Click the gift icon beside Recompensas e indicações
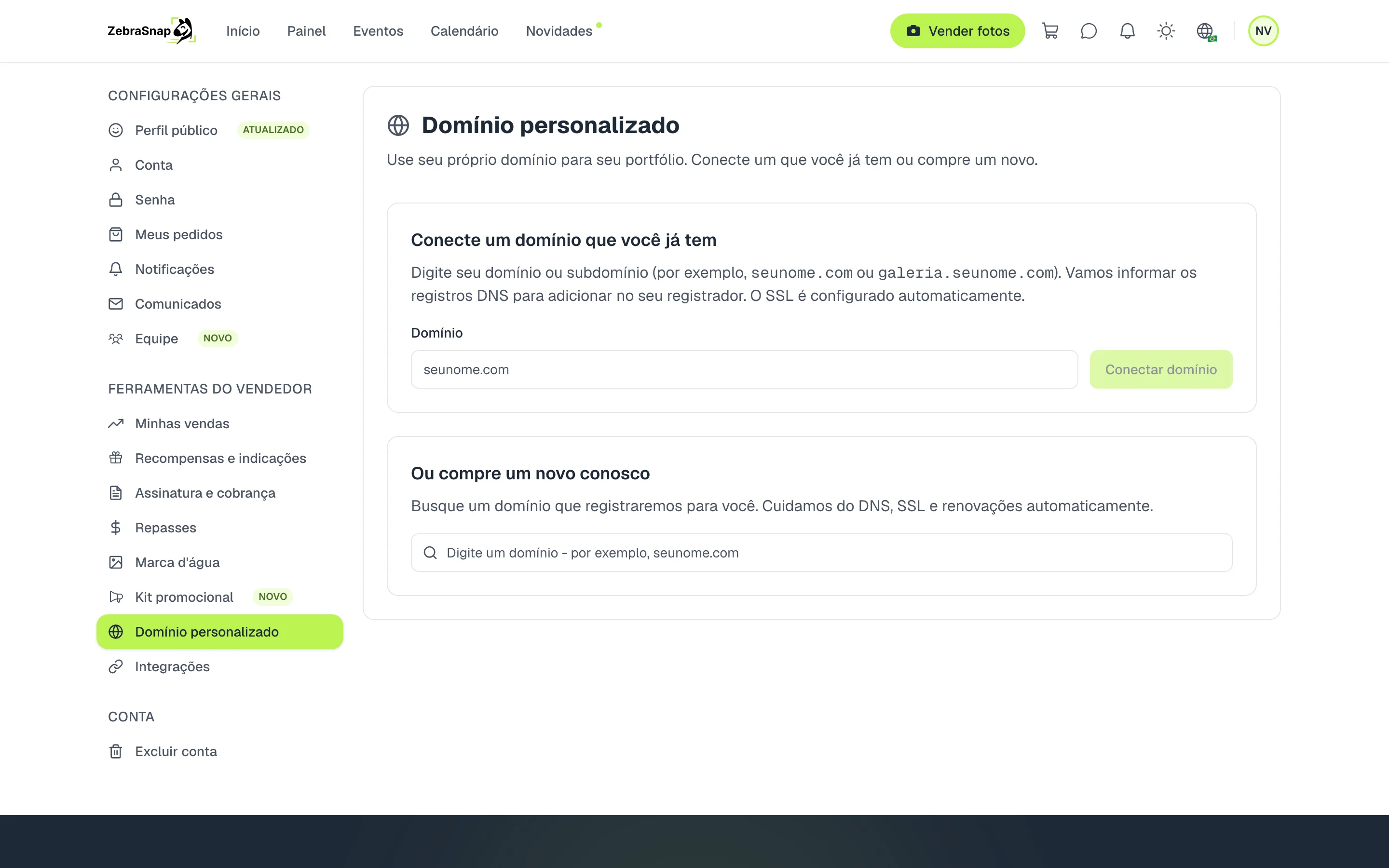Image resolution: width=1389 pixels, height=868 pixels. pos(116,458)
